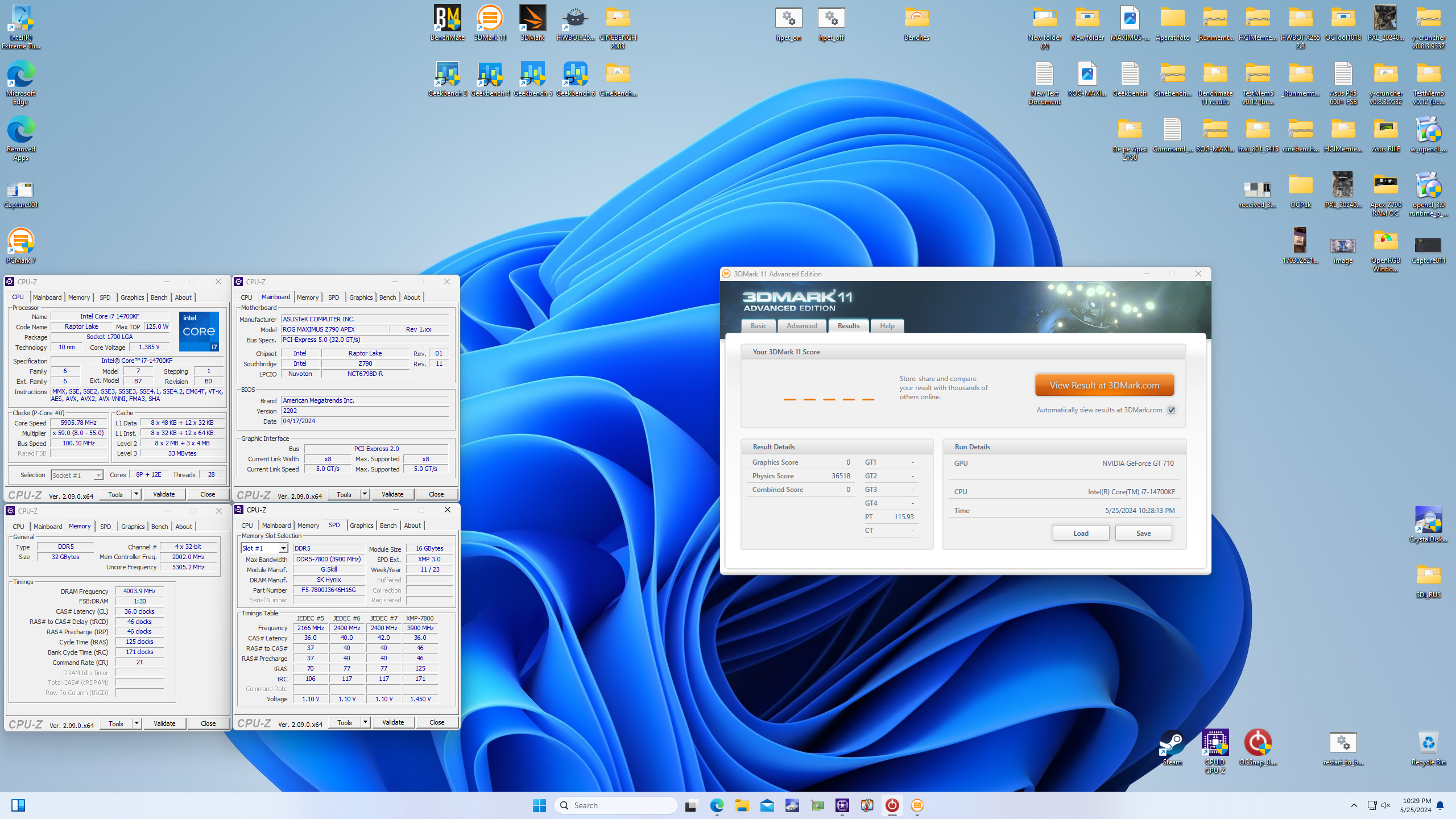Viewport: 1456px width, 819px height.
Task: Select the Mainboard tab in CPU-Z CPU window
Action: click(47, 297)
